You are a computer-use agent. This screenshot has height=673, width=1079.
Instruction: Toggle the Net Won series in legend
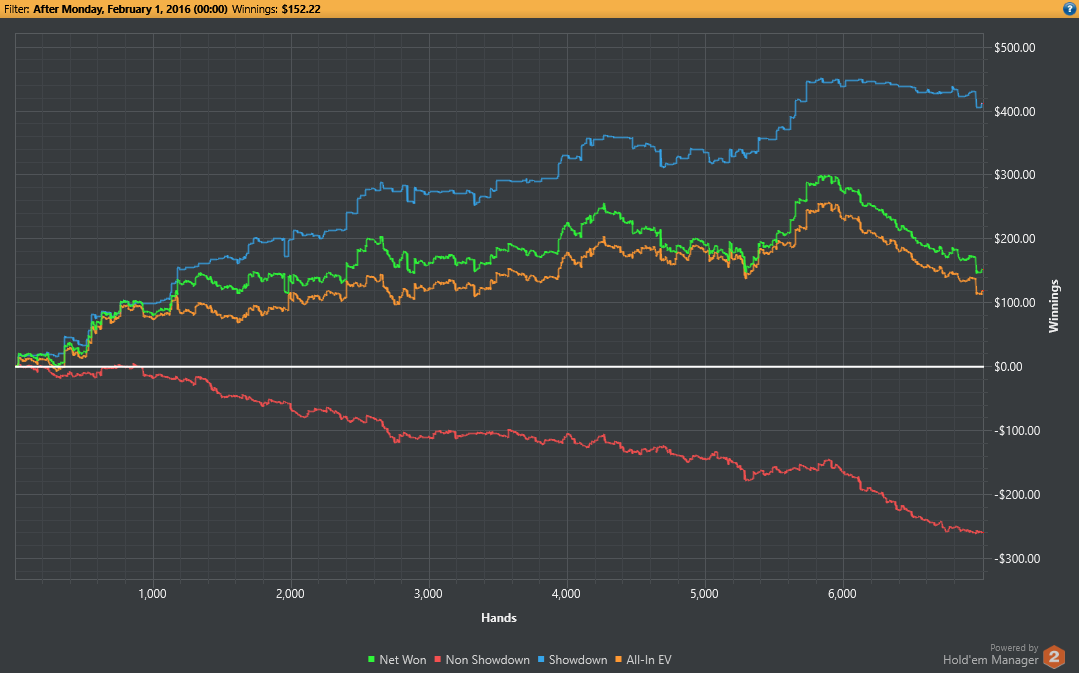pyautogui.click(x=397, y=659)
